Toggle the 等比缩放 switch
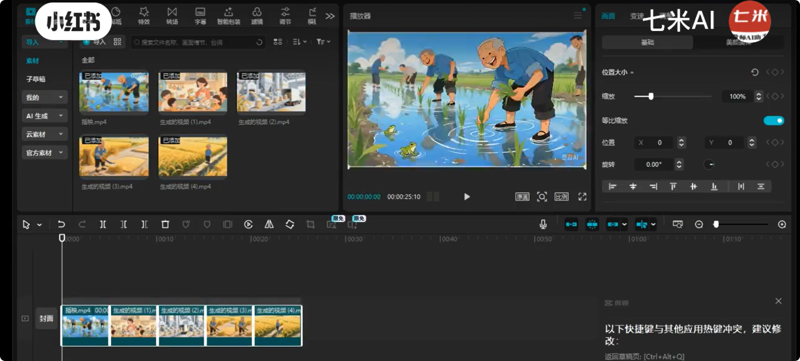Image resolution: width=800 pixels, height=361 pixels. [x=773, y=120]
